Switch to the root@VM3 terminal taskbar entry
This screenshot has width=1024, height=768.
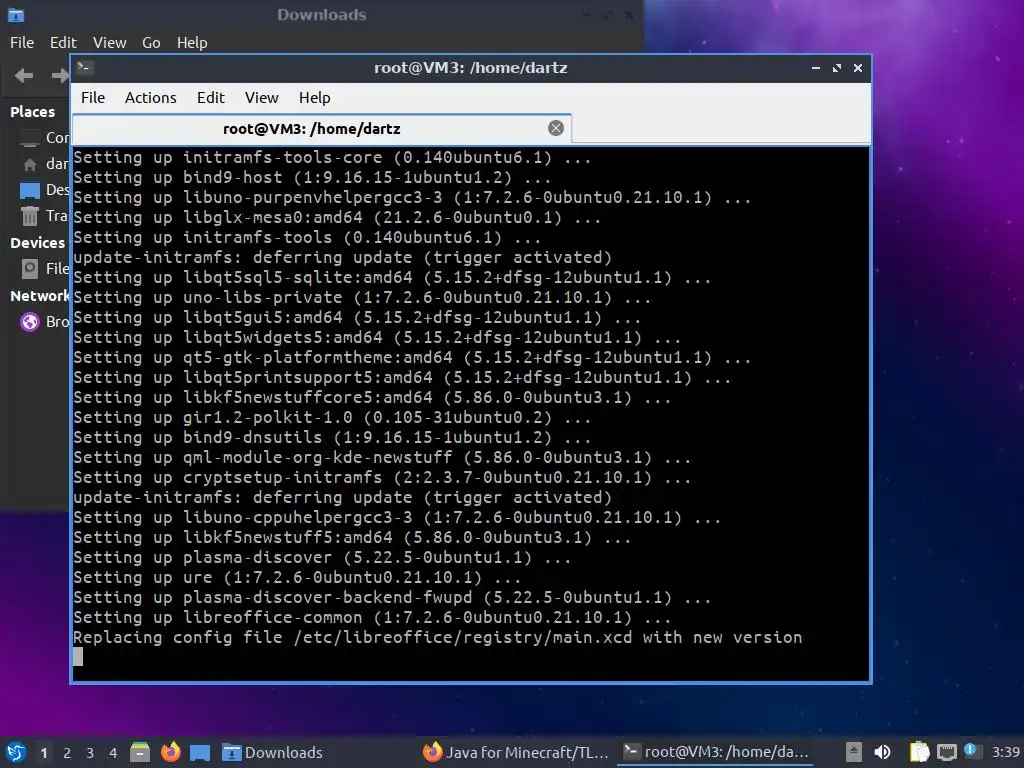pos(716,752)
